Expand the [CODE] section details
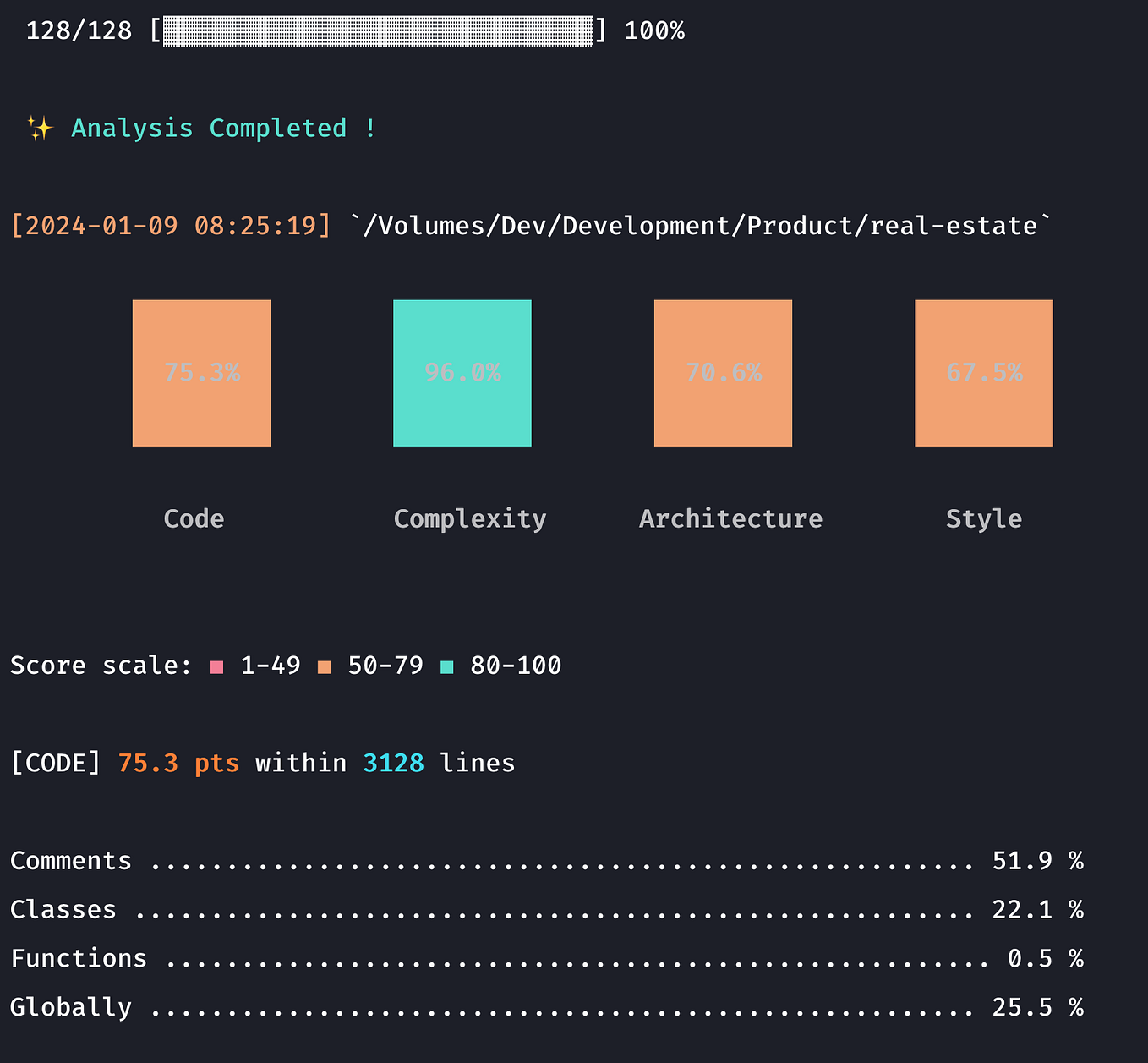This screenshot has width=1148, height=1063. (55, 762)
